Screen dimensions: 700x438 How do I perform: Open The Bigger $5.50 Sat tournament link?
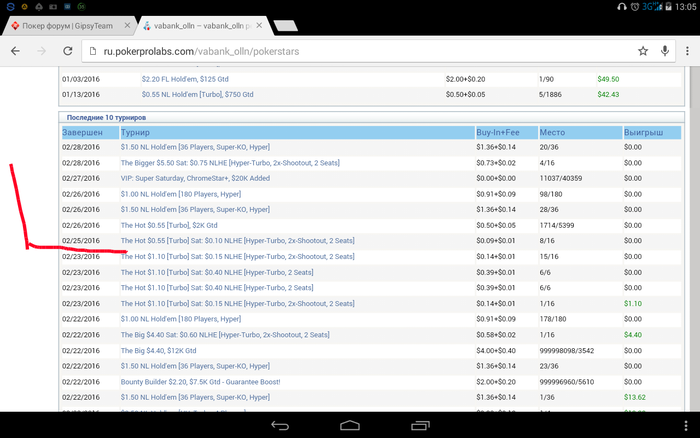pyautogui.click(x=230, y=163)
